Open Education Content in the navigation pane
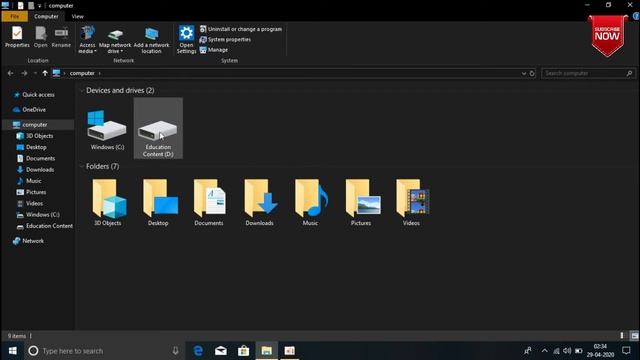This screenshot has width=640, height=360. (x=49, y=226)
